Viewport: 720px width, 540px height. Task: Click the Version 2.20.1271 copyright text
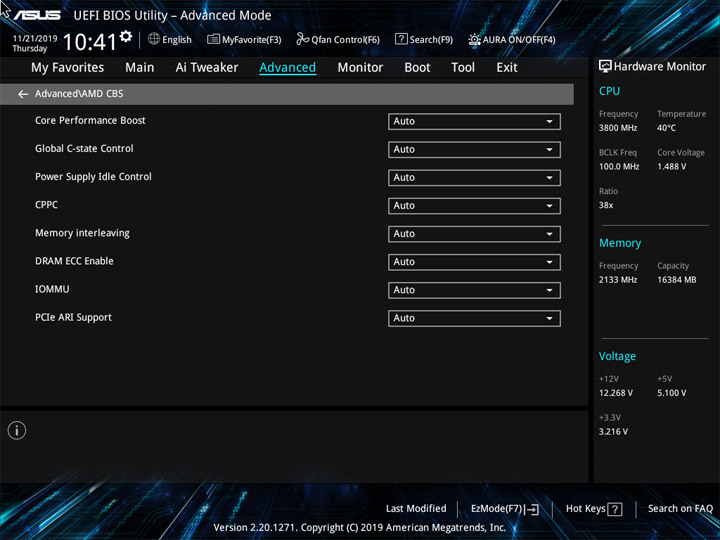pos(360,528)
